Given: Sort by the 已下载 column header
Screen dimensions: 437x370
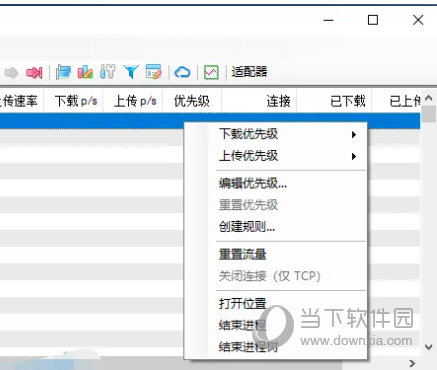Looking at the screenshot, I should click(x=334, y=101).
